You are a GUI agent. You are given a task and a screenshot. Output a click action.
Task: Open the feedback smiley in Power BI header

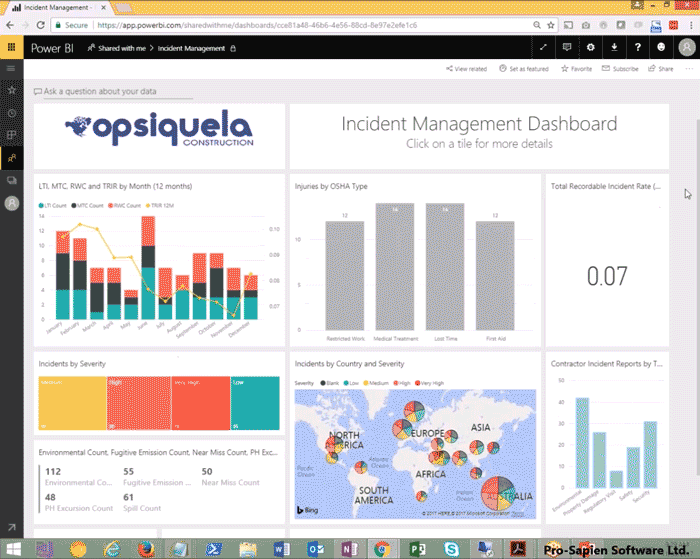(661, 47)
